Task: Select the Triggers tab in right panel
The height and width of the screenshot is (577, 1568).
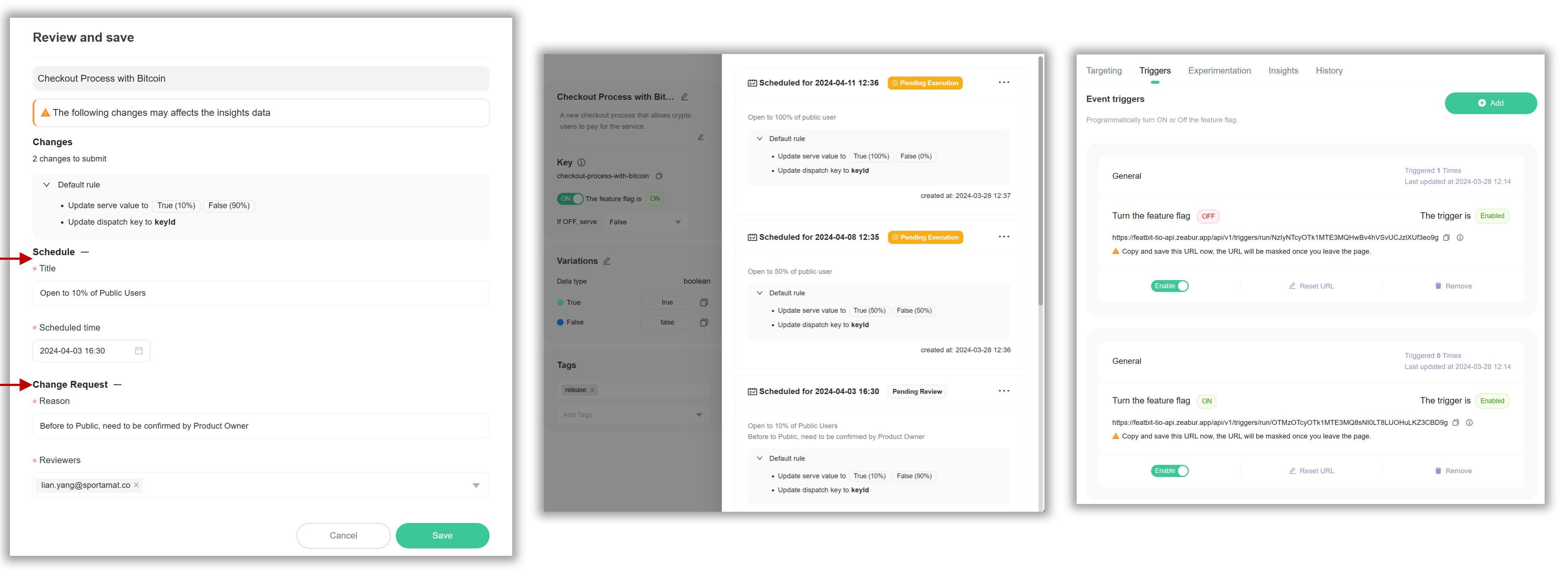Action: (x=1155, y=70)
